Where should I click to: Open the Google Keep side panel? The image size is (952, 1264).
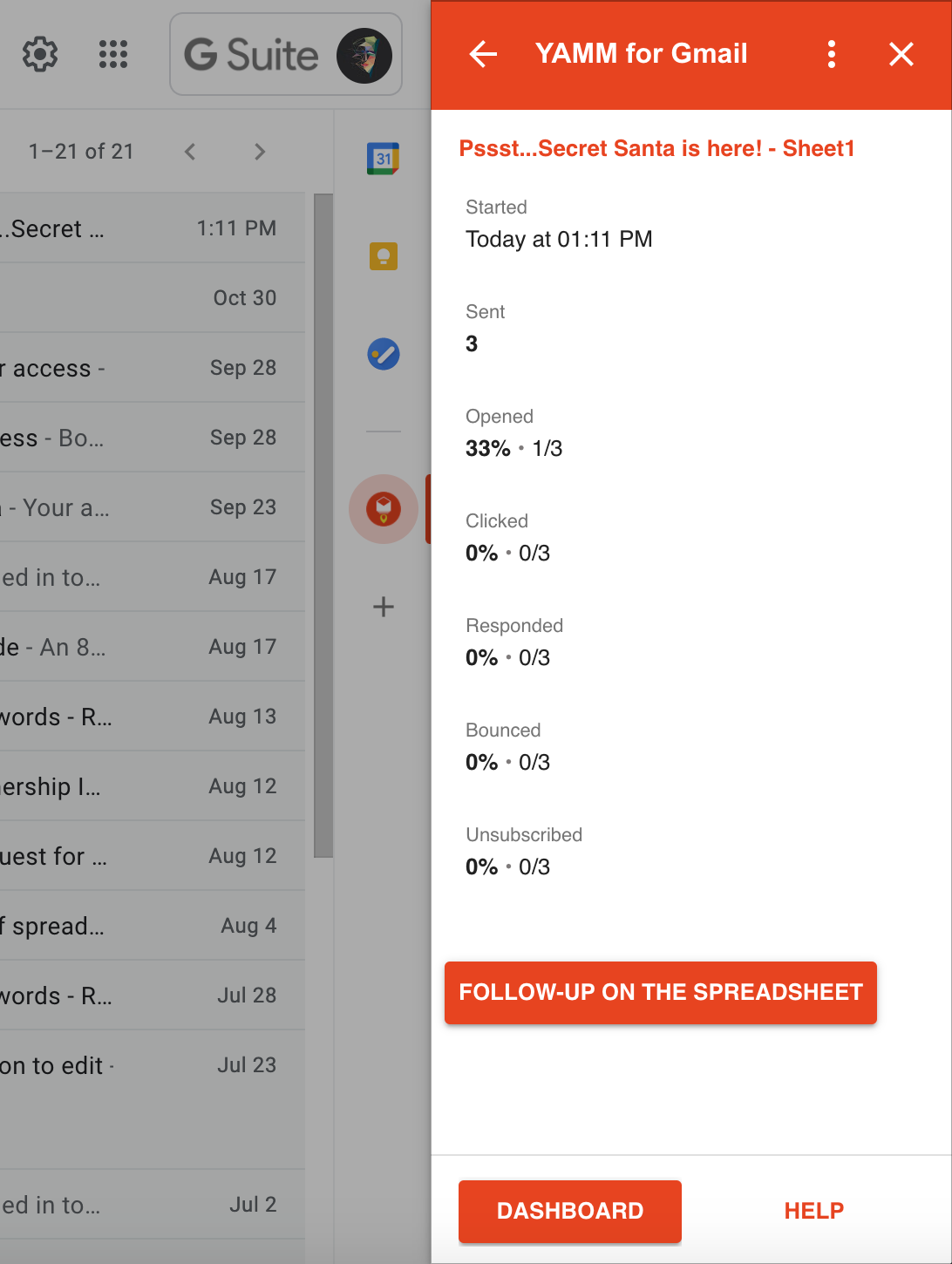coord(384,256)
